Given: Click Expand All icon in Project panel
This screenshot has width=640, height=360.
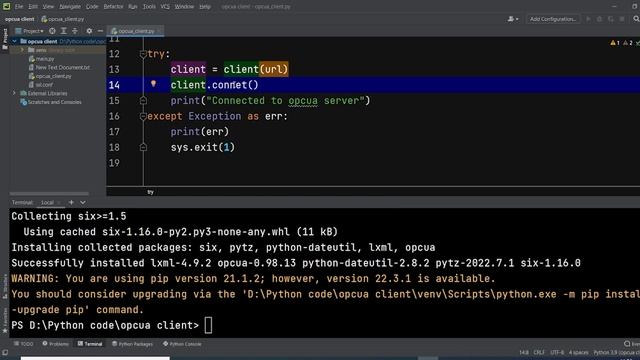Looking at the screenshot, I should pyautogui.click(x=64, y=31).
